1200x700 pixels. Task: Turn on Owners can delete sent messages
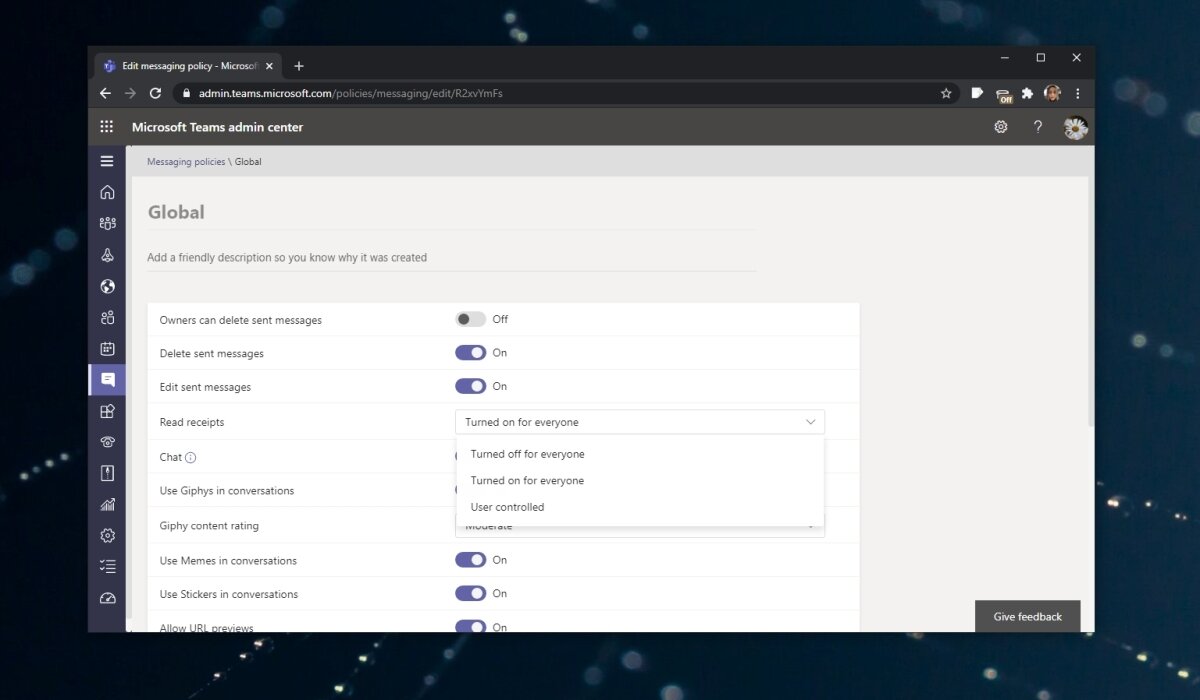[x=470, y=318]
